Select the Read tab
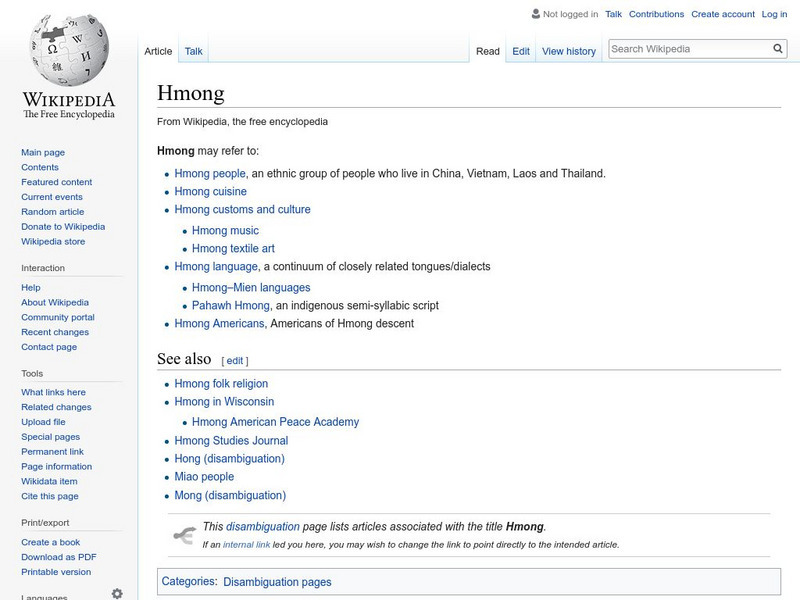This screenshot has height=600, width=800. [488, 51]
